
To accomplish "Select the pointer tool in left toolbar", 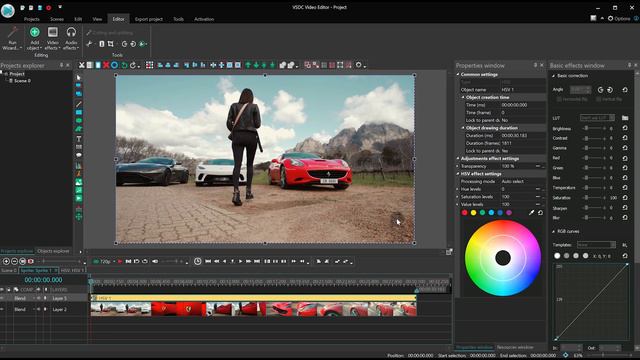I will tap(79, 77).
